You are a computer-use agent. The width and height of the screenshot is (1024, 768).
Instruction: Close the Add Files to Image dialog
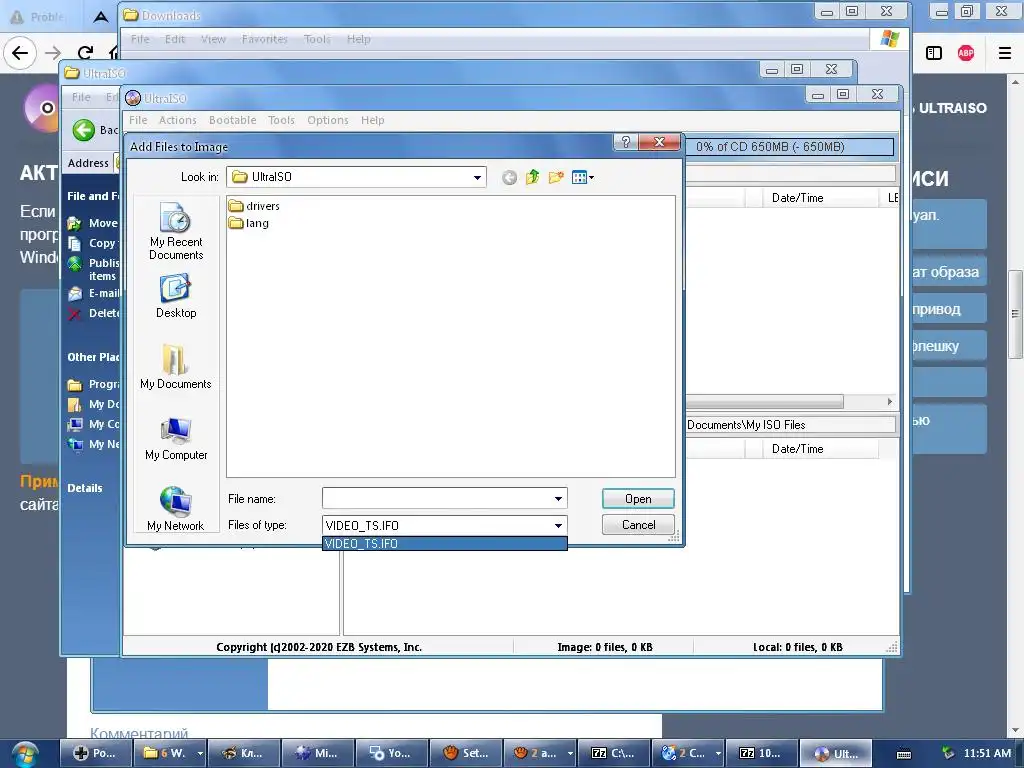click(660, 142)
